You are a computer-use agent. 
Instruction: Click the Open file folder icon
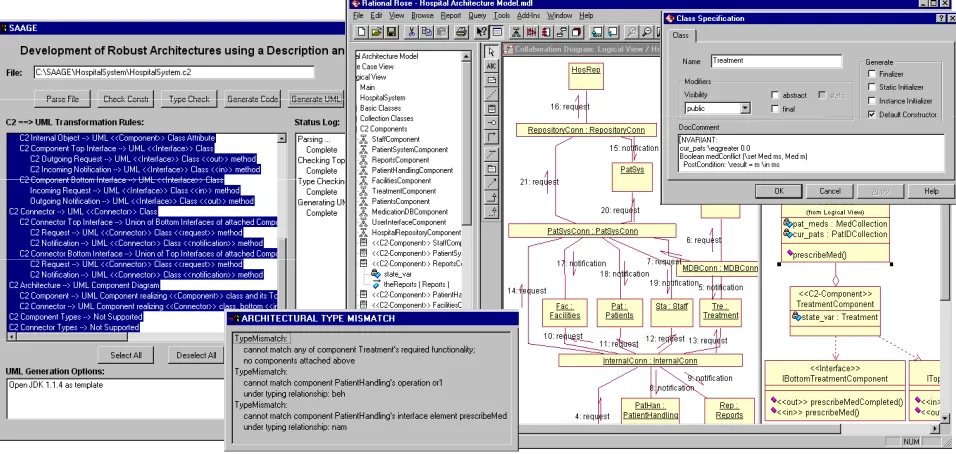[x=377, y=32]
